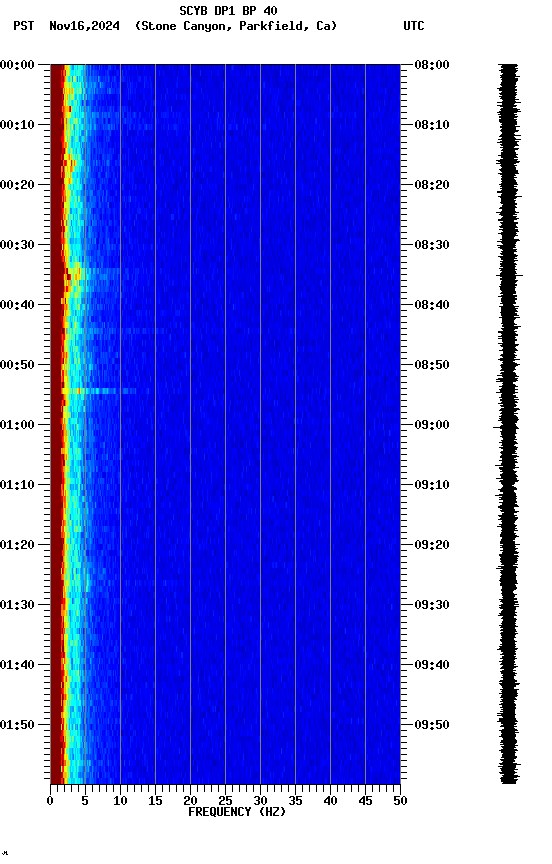Click the FREQUENCY (HZ) axis label
The image size is (552, 864).
point(237,812)
